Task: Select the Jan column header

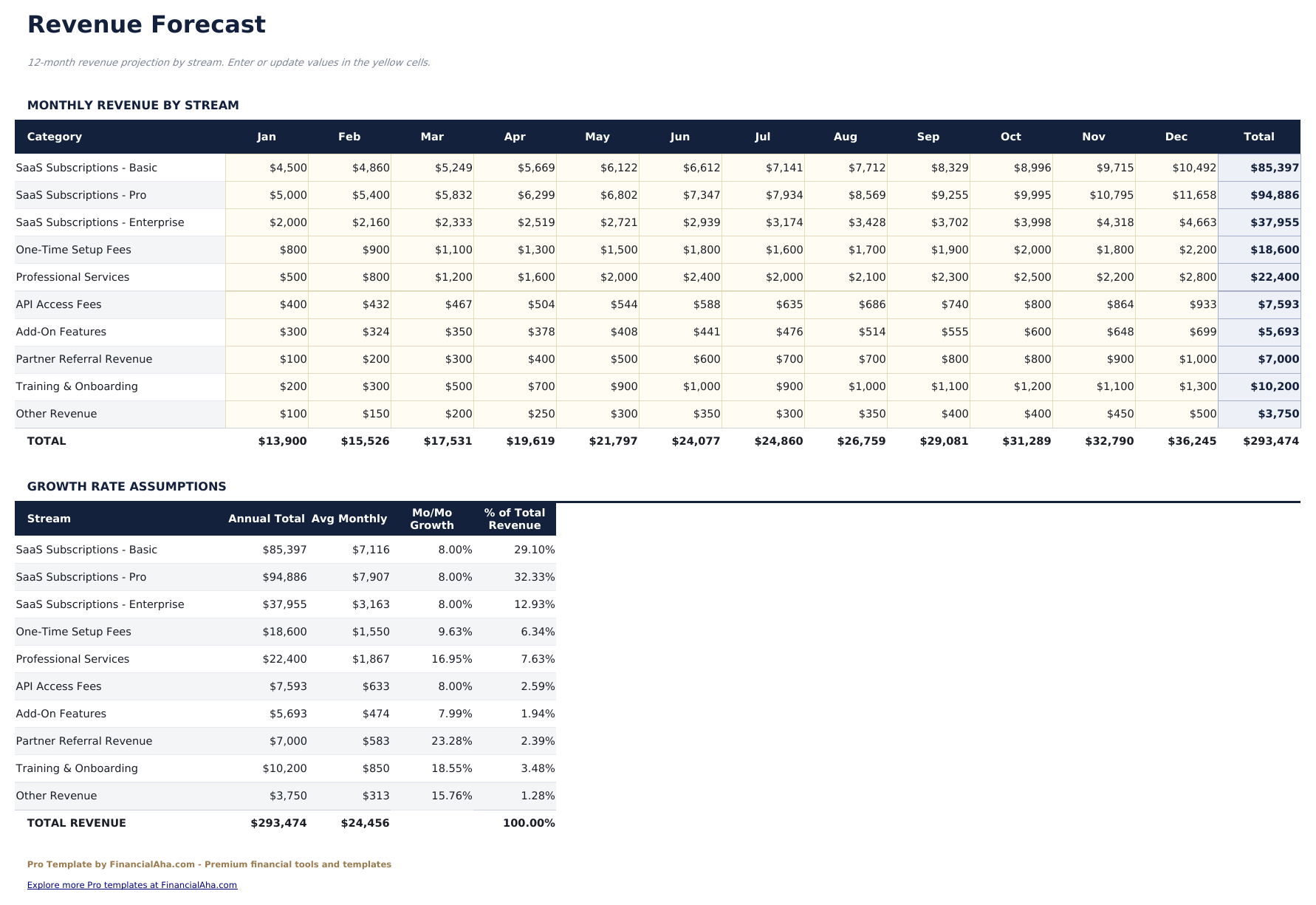Action: [x=267, y=137]
